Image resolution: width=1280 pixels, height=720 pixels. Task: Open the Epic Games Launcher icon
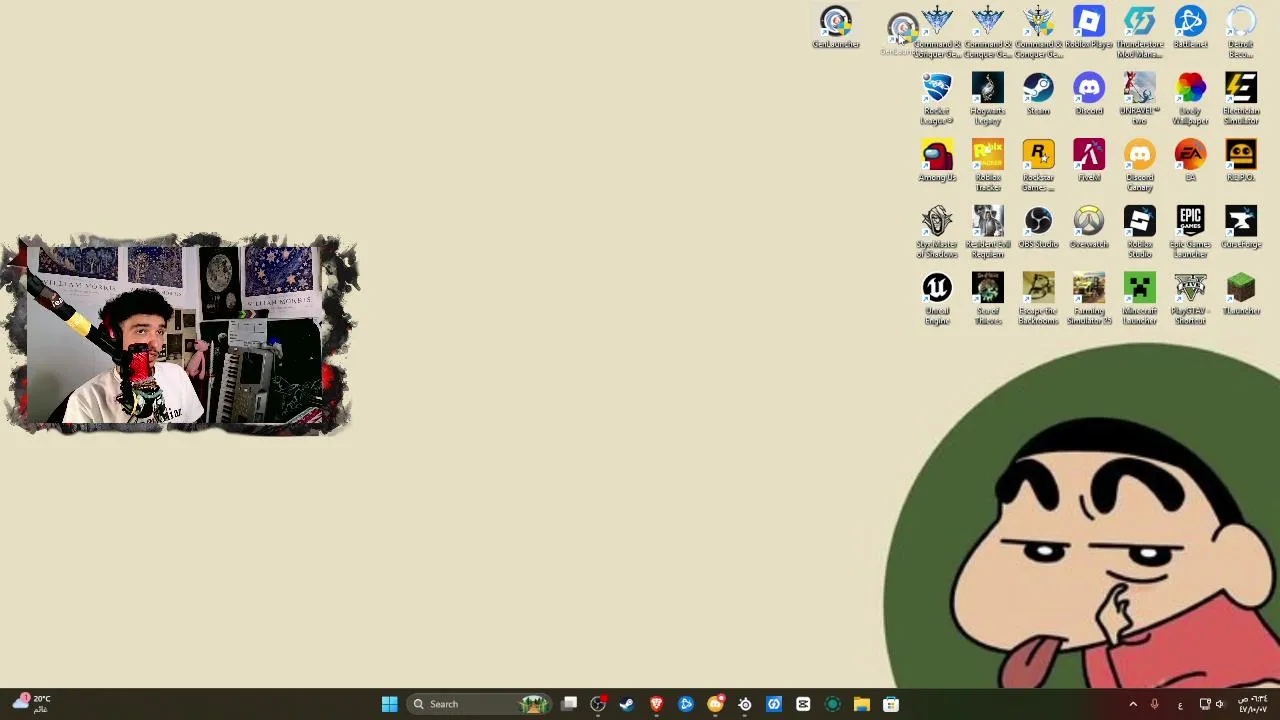click(x=1190, y=232)
